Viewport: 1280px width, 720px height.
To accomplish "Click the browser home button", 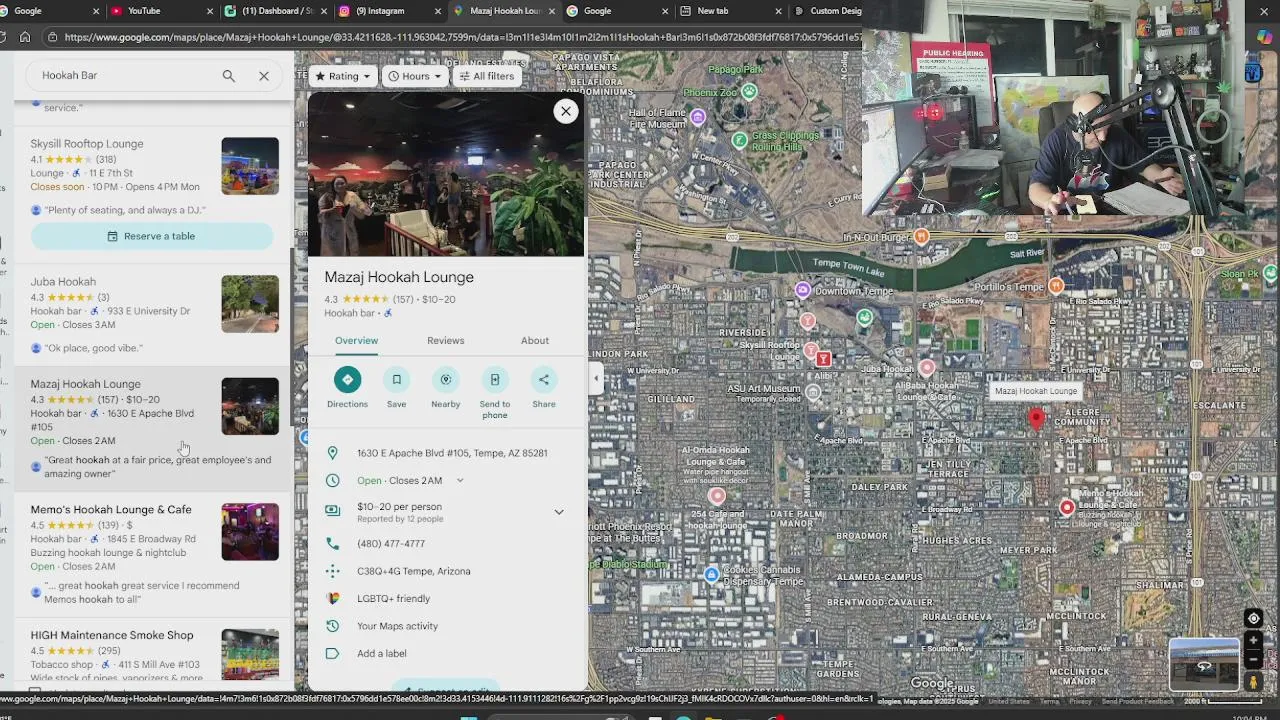I will pos(25,37).
